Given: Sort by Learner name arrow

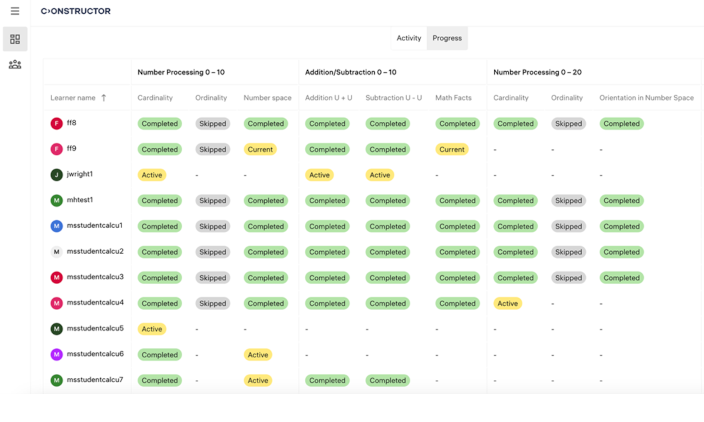Looking at the screenshot, I should pyautogui.click(x=104, y=98).
